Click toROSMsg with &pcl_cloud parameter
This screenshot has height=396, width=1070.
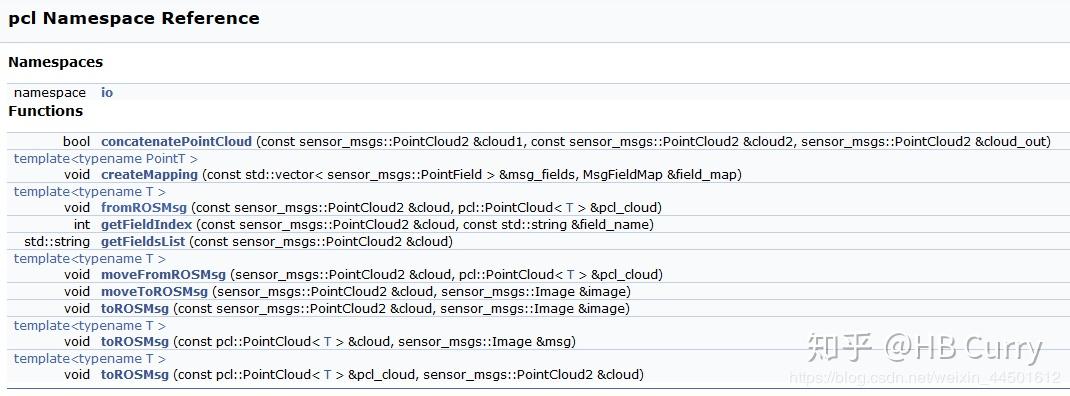[x=134, y=374]
